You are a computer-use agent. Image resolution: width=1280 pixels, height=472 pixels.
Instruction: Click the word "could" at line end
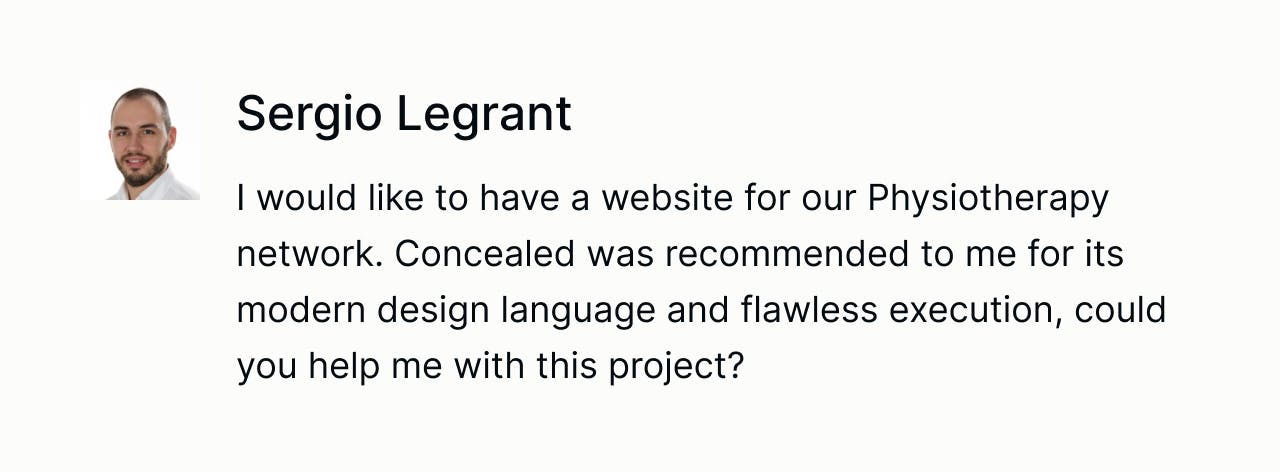tap(1120, 310)
